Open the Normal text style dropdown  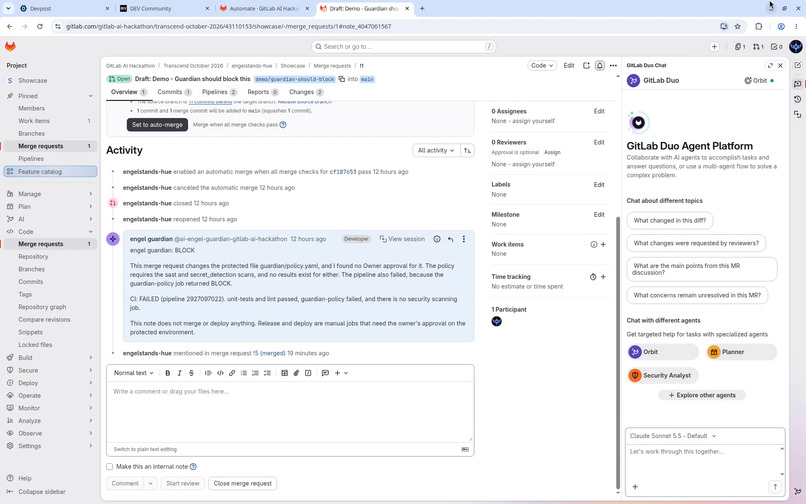[134, 373]
